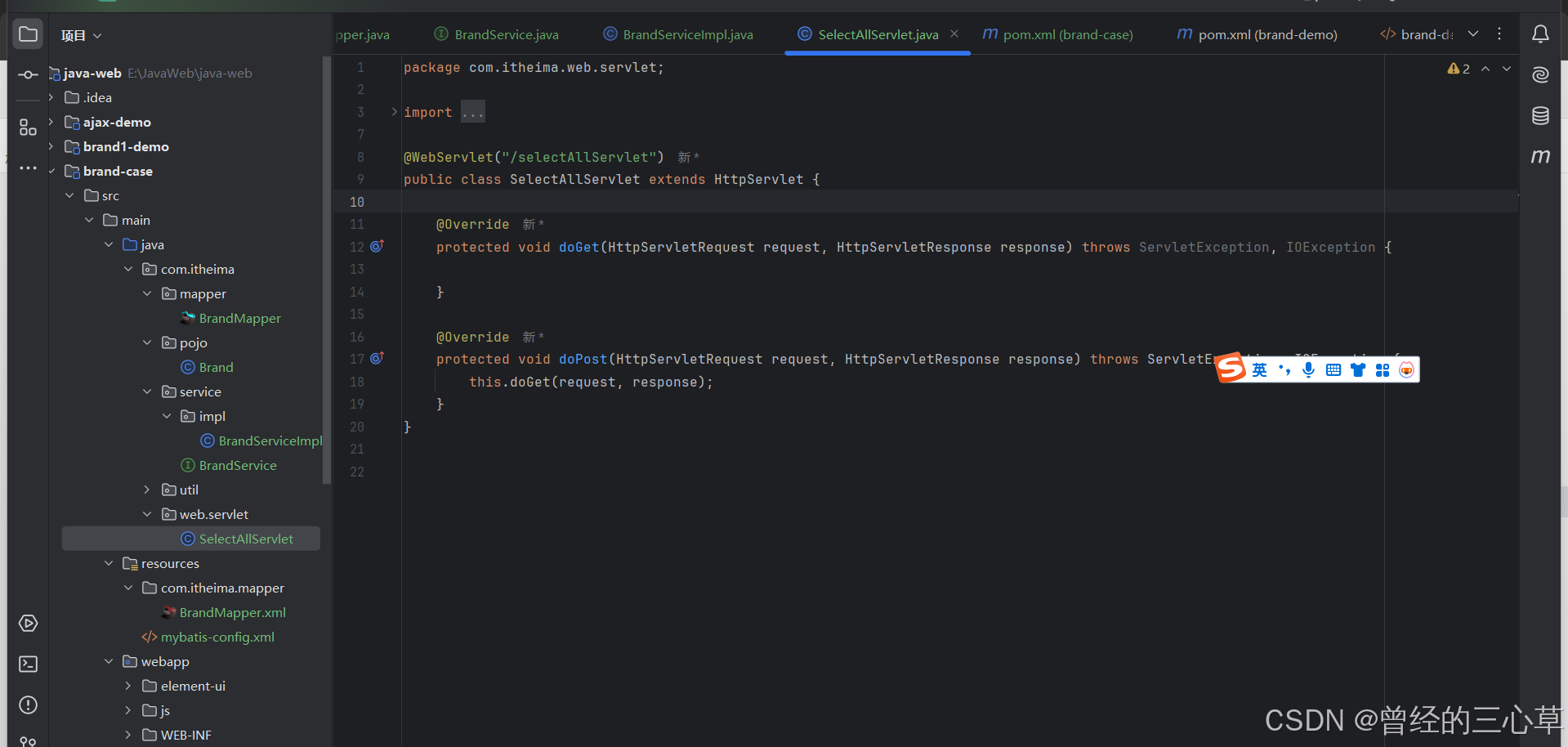Open the Project view dropdown
Image resolution: width=1568 pixels, height=747 pixels.
pos(82,35)
